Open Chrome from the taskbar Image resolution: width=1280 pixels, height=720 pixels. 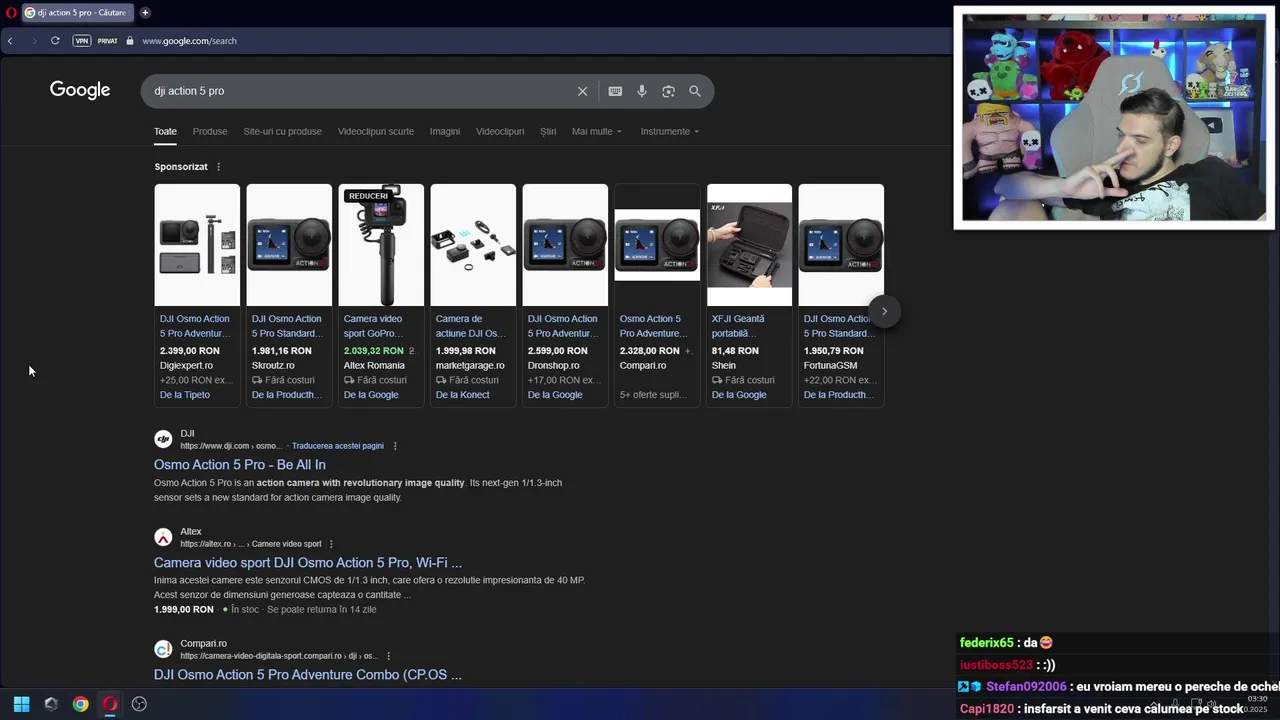(81, 704)
